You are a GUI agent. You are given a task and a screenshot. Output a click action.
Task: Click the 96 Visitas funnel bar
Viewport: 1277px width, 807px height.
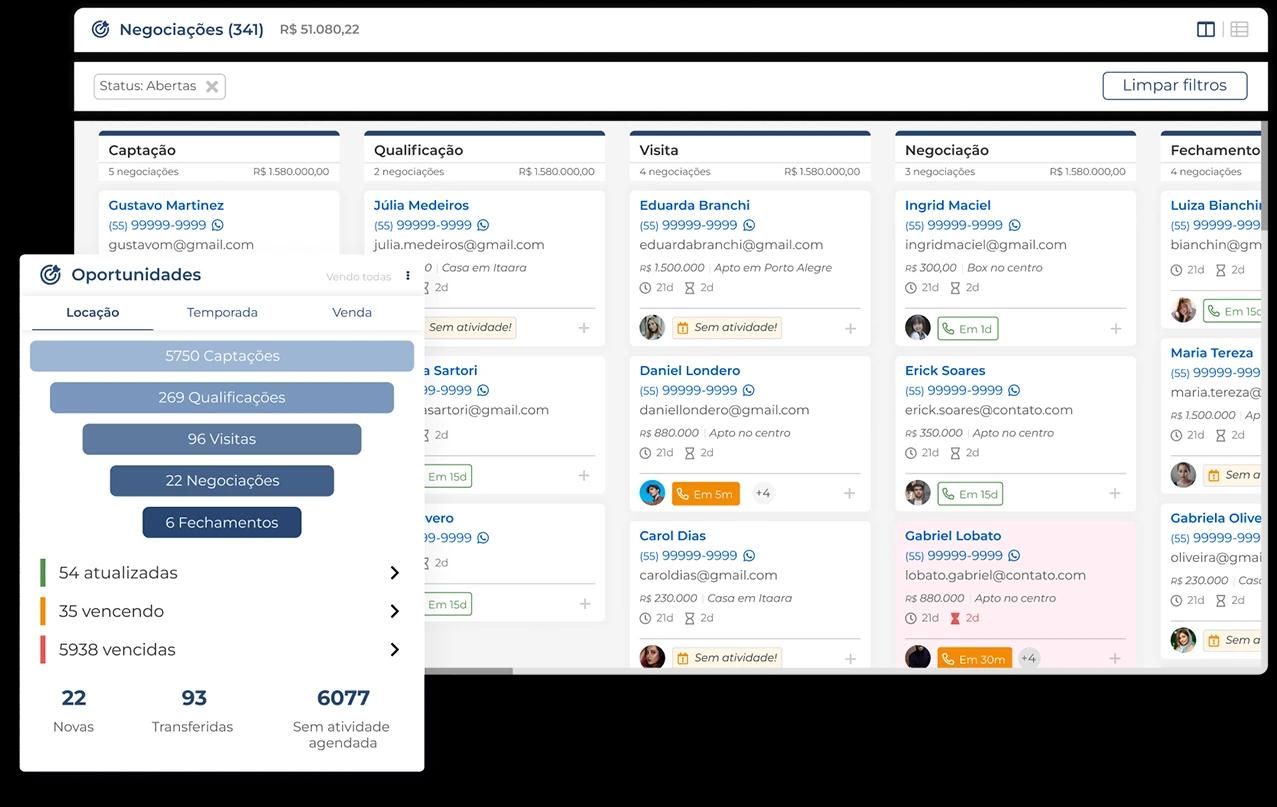[x=222, y=439]
